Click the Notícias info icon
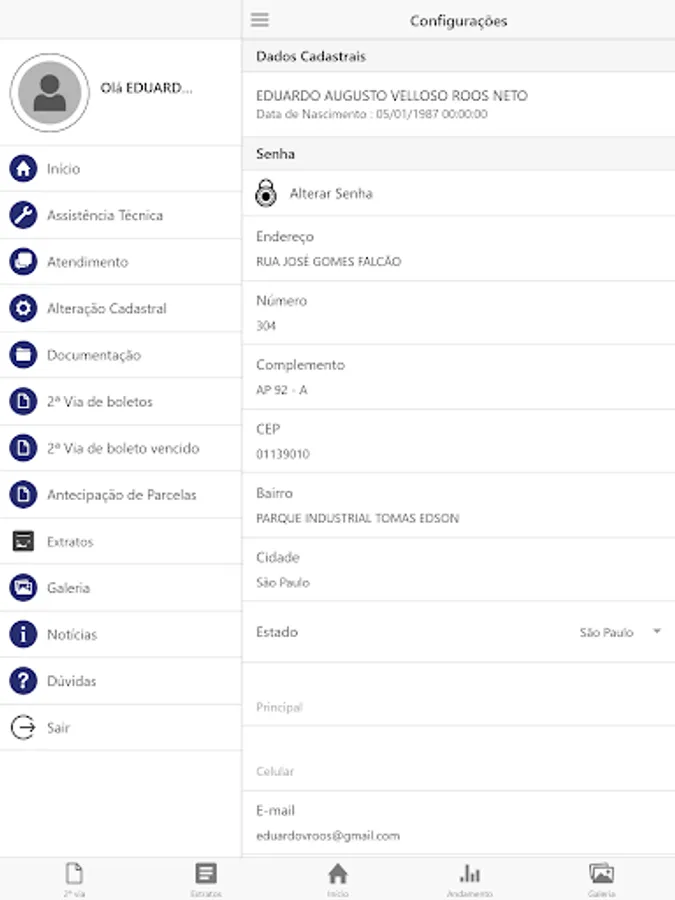This screenshot has width=675, height=900. 23,634
